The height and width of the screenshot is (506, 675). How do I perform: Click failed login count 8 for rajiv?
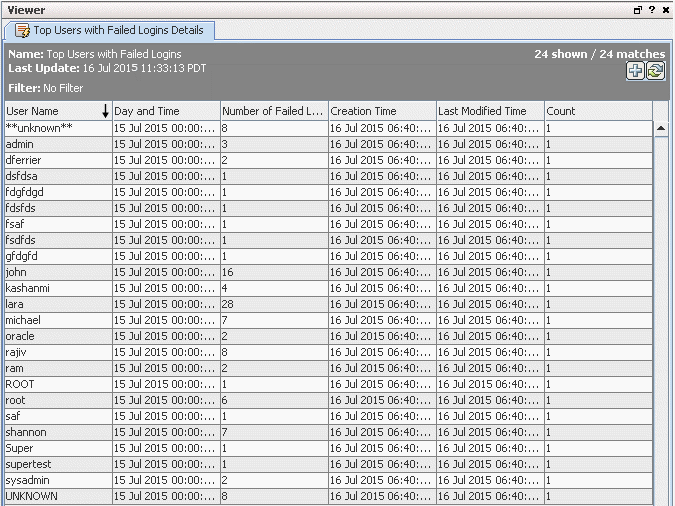(x=226, y=352)
